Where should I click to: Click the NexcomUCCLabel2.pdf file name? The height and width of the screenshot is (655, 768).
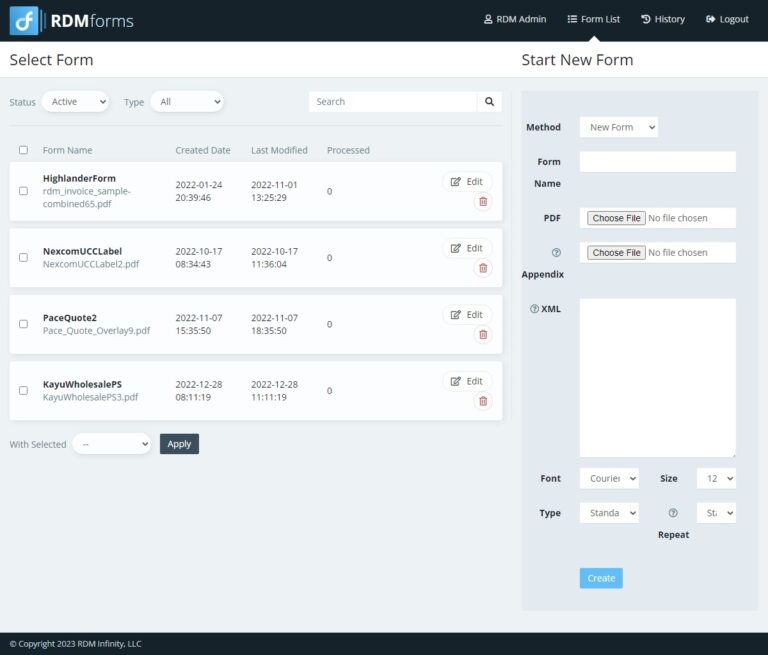tap(91, 264)
